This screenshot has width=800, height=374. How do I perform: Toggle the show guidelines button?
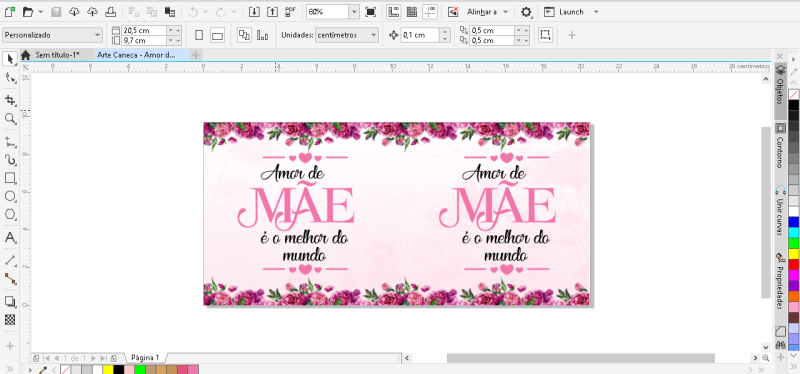430,12
